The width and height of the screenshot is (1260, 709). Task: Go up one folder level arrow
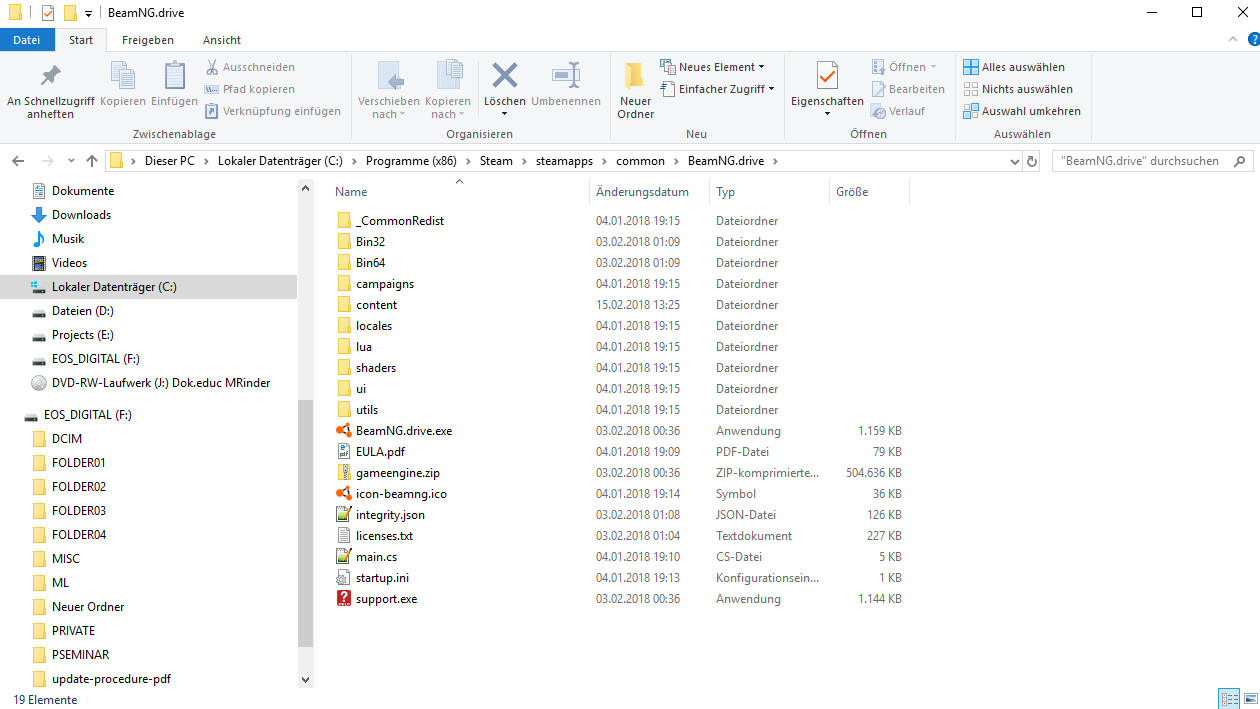92,161
